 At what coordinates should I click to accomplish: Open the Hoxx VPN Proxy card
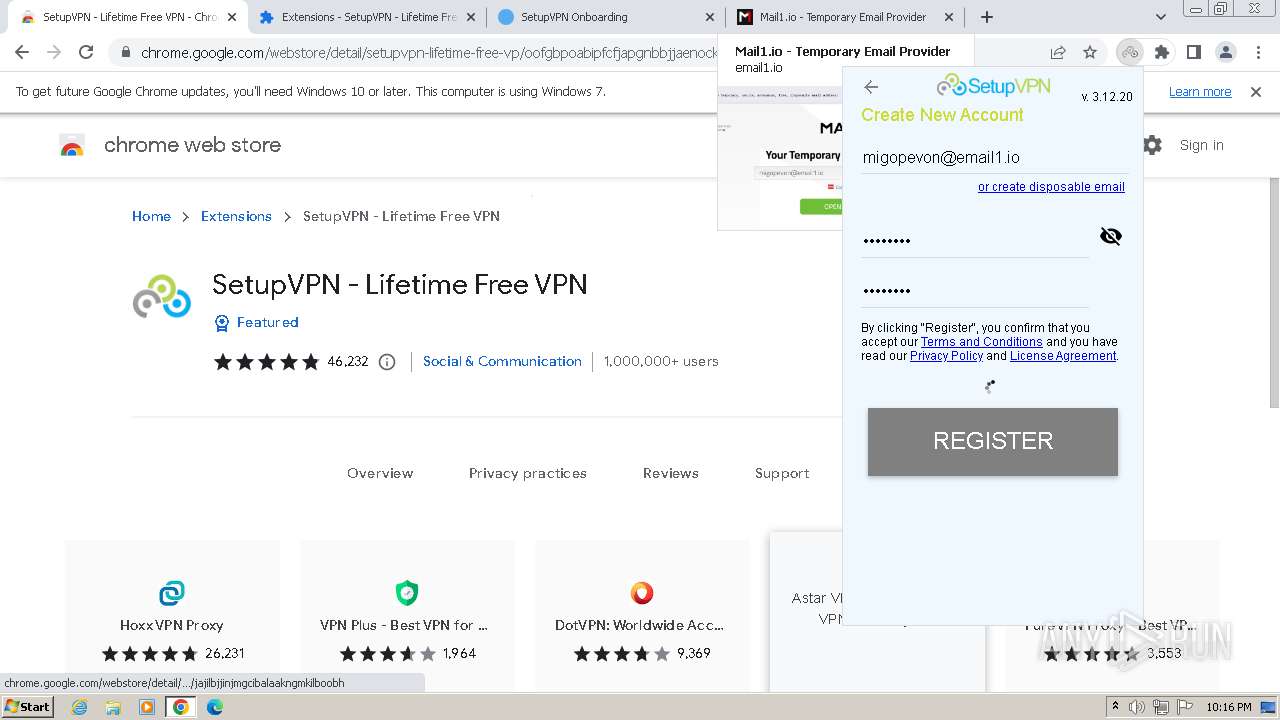(172, 615)
